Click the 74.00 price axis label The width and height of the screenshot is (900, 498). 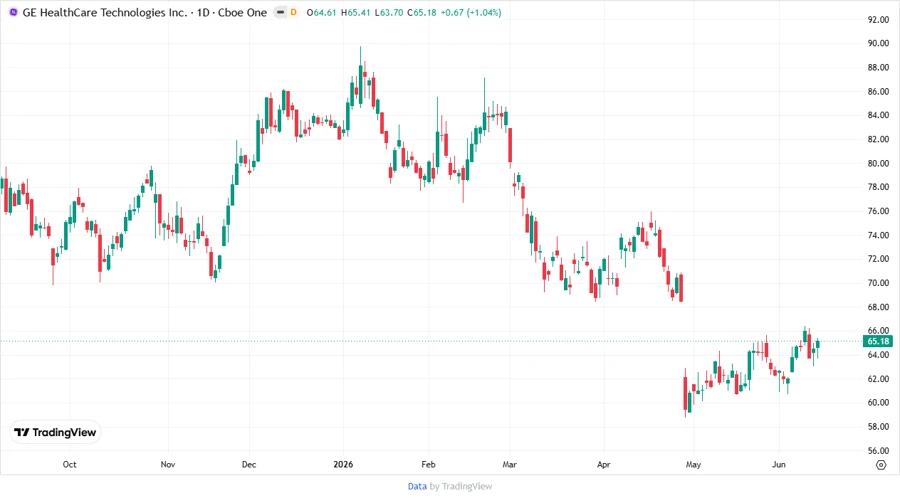[878, 235]
